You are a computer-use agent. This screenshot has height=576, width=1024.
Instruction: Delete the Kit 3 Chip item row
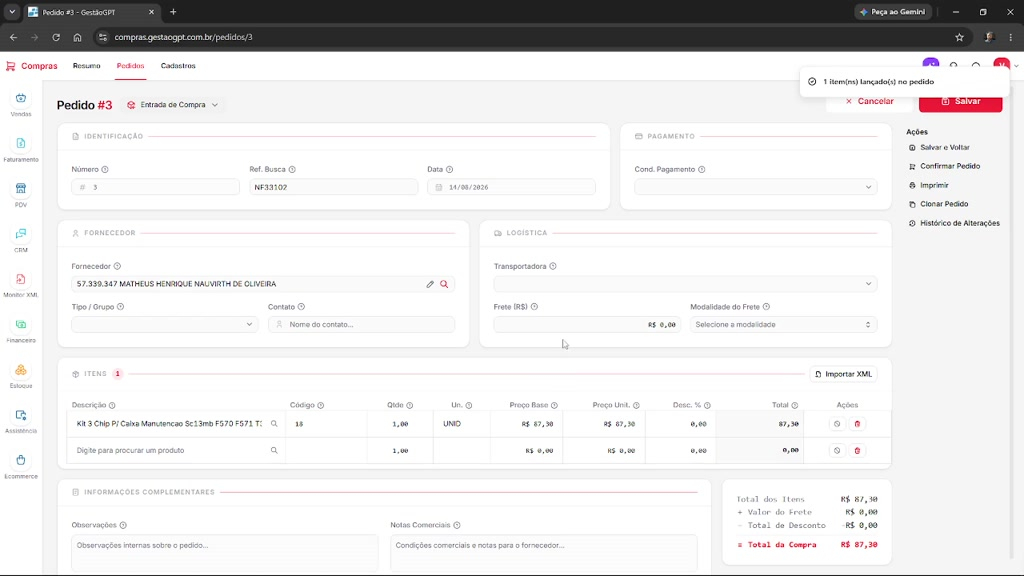coord(857,424)
